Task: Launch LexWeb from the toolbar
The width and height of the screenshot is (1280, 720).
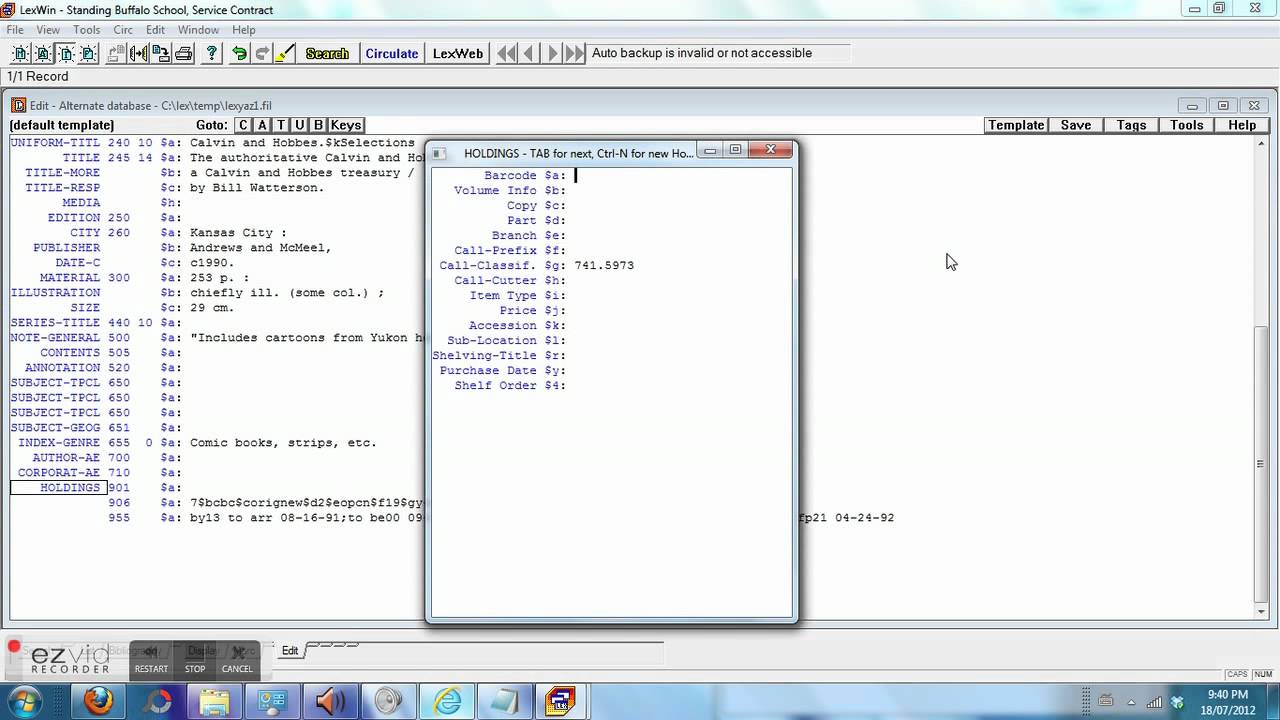Action: click(x=458, y=54)
